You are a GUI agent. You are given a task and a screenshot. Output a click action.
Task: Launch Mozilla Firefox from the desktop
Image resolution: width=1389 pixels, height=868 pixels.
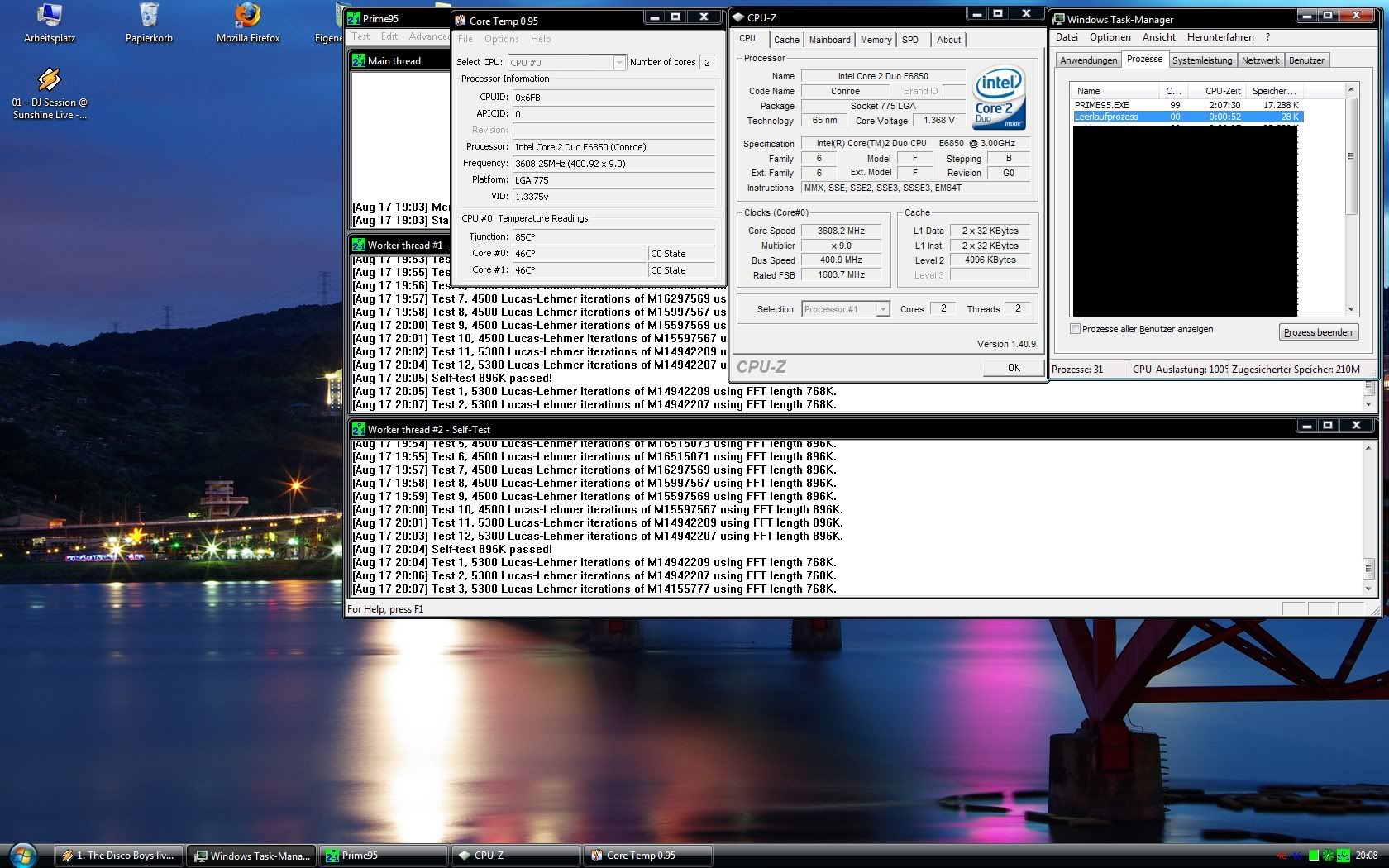(x=248, y=23)
